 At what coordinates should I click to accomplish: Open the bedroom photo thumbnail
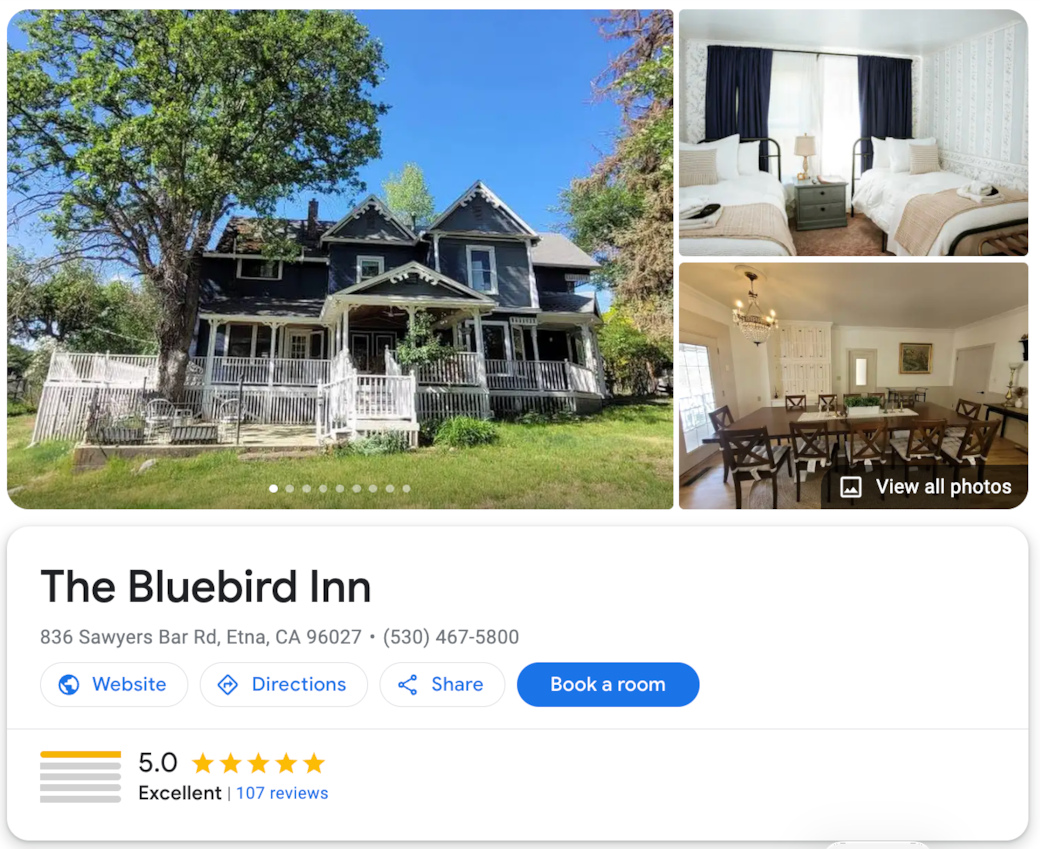coord(854,133)
